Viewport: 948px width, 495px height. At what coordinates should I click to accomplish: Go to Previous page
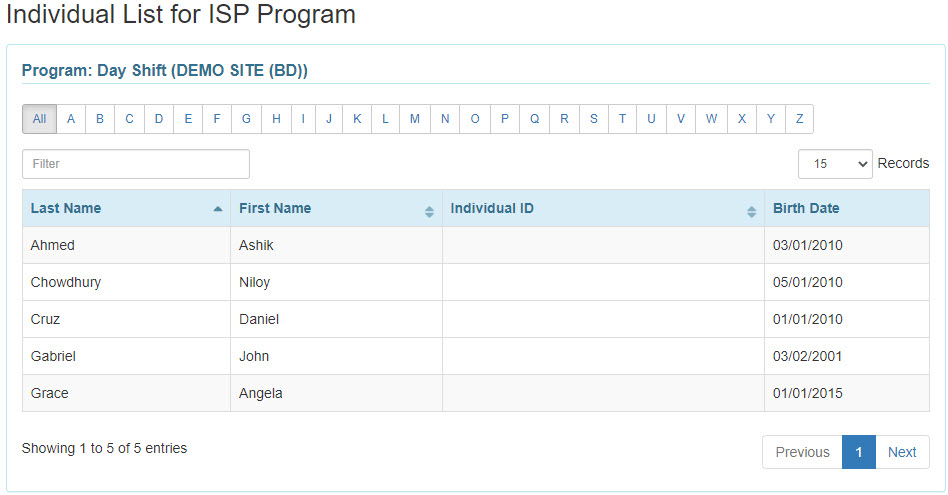802,452
